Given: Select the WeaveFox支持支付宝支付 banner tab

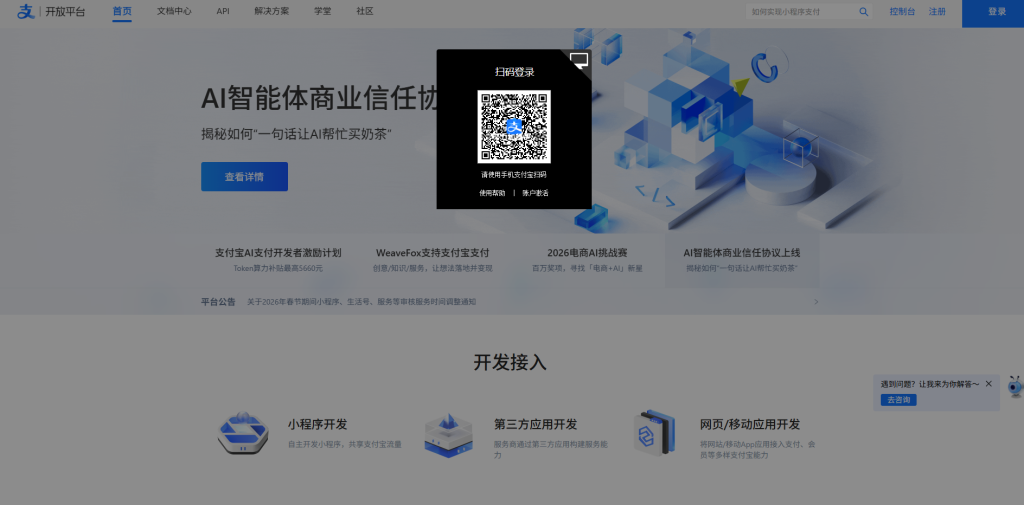Looking at the screenshot, I should (x=432, y=260).
